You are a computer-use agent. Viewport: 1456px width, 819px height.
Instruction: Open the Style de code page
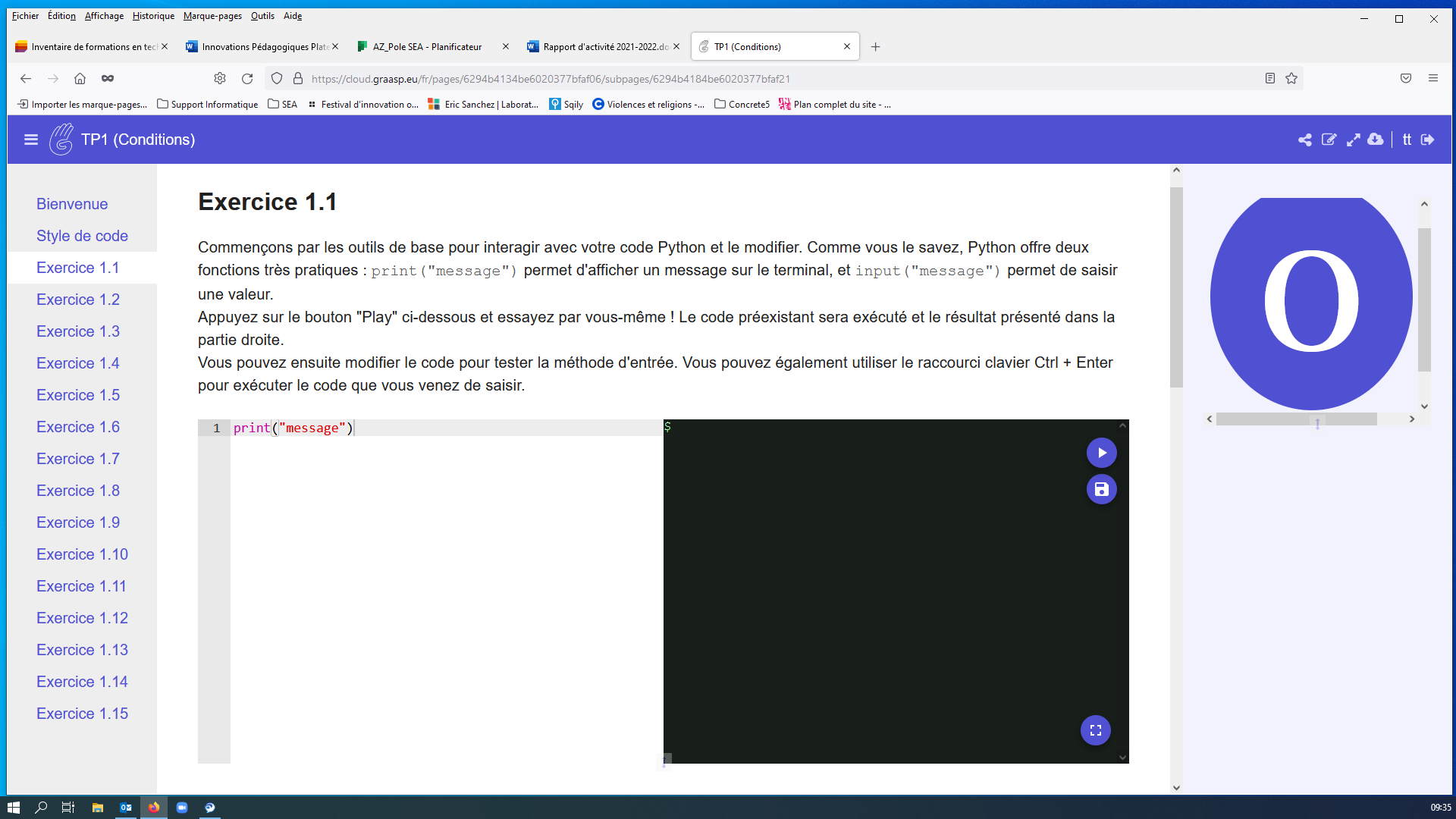tap(82, 236)
